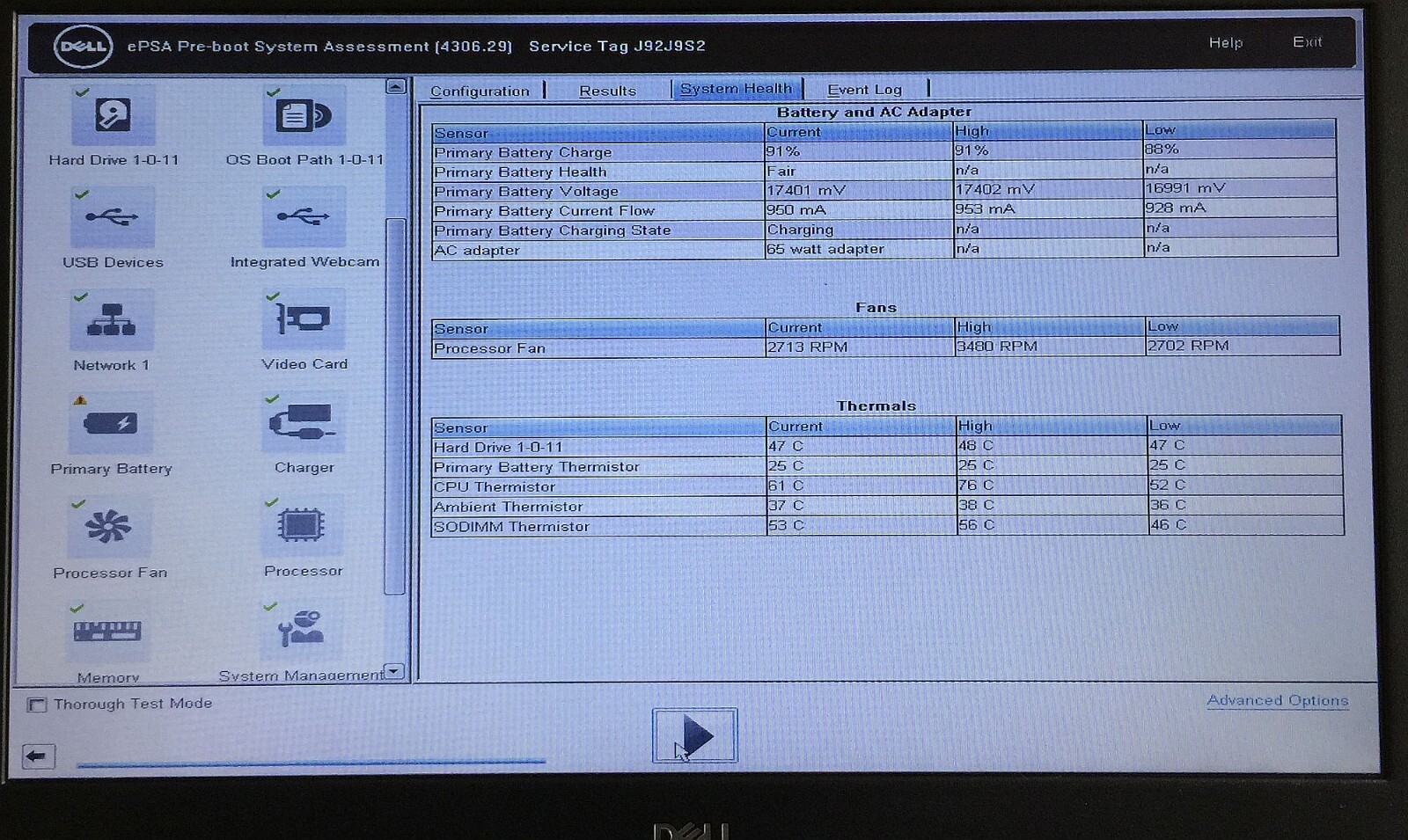1408x840 pixels.
Task: Open the USB Devices test icon
Action: [x=113, y=217]
